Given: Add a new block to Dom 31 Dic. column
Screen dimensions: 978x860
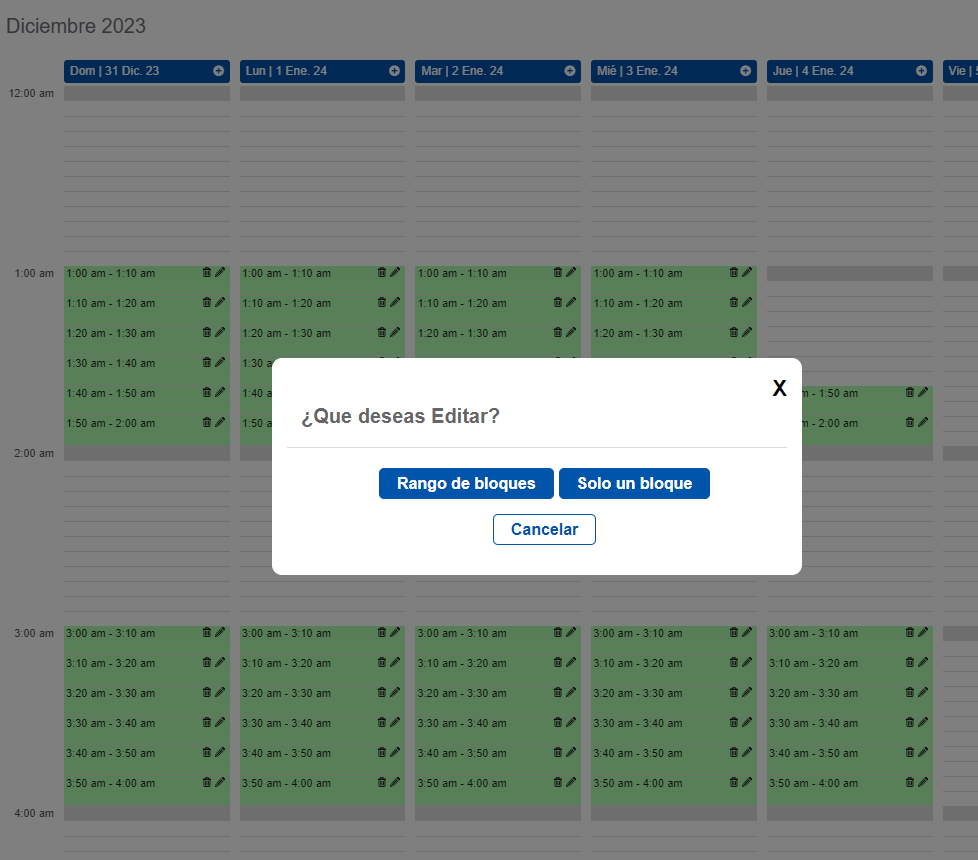Looking at the screenshot, I should point(218,71).
